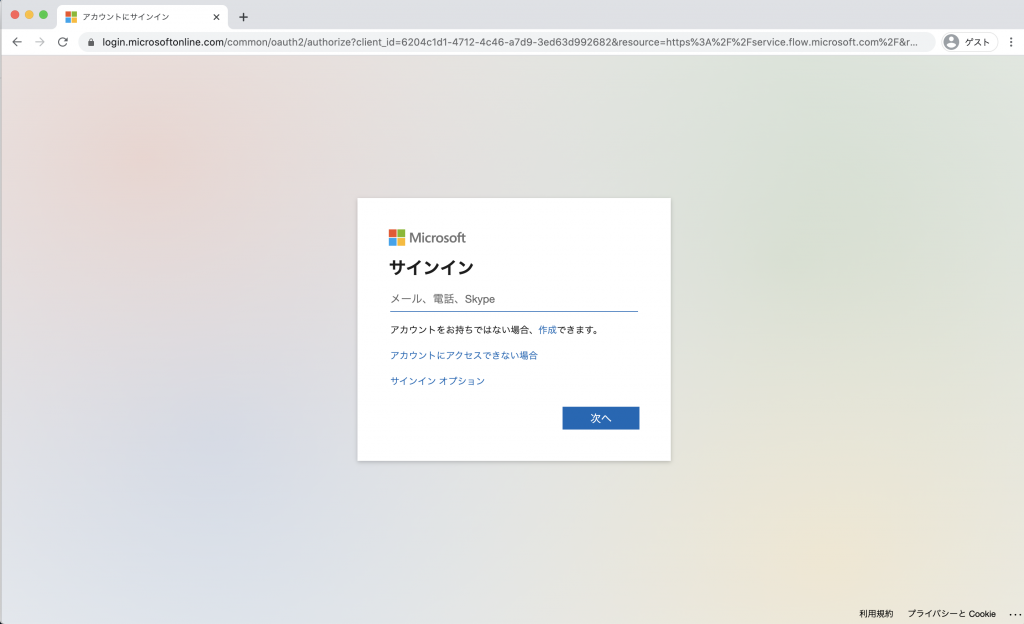Reload the page with the refresh icon
Image resolution: width=1024 pixels, height=624 pixels.
63,42
